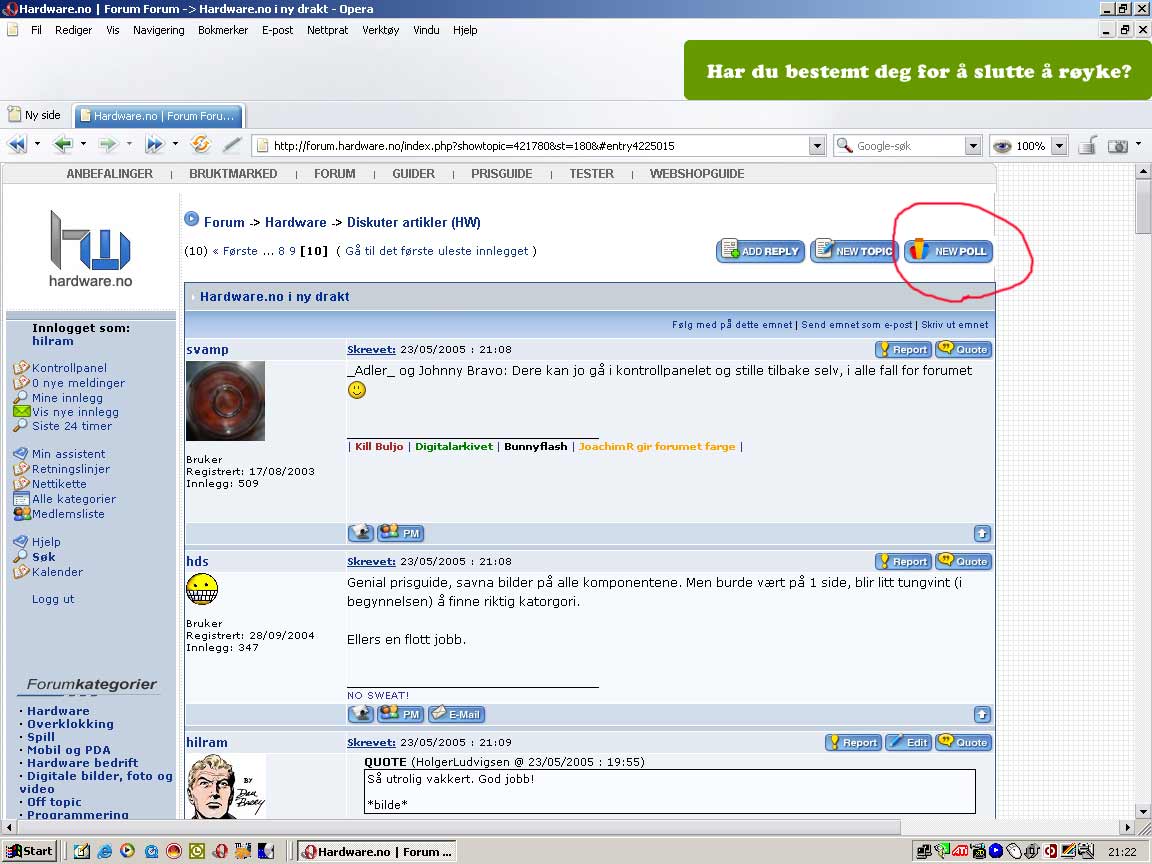Click the NEW POLL button
The height and width of the screenshot is (864, 1152).
pyautogui.click(x=948, y=251)
